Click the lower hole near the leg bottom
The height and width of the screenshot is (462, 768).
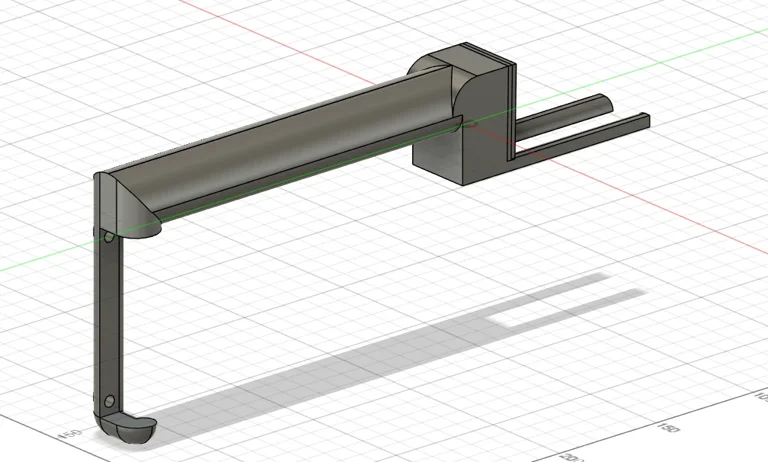[109, 400]
